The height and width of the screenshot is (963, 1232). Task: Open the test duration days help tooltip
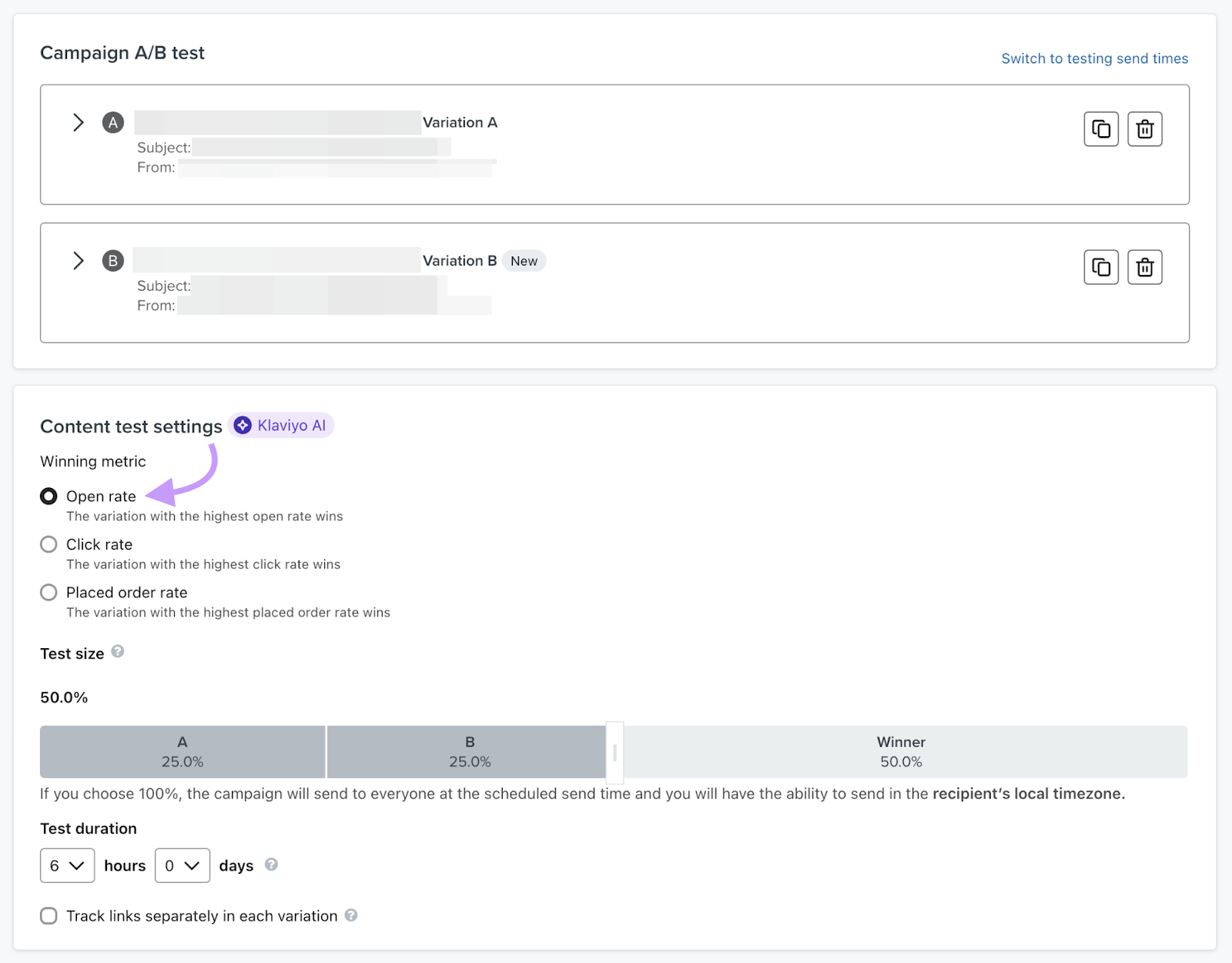[x=271, y=864]
